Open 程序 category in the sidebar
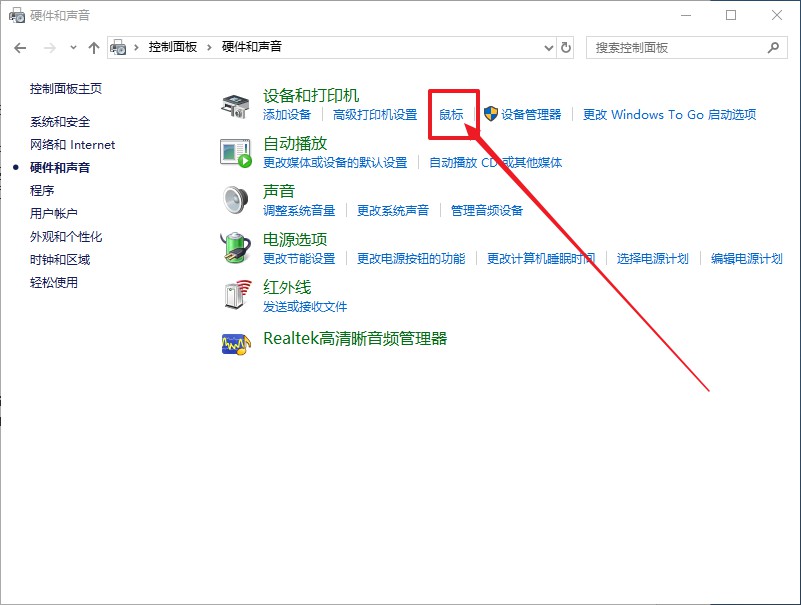801x605 pixels. point(42,191)
